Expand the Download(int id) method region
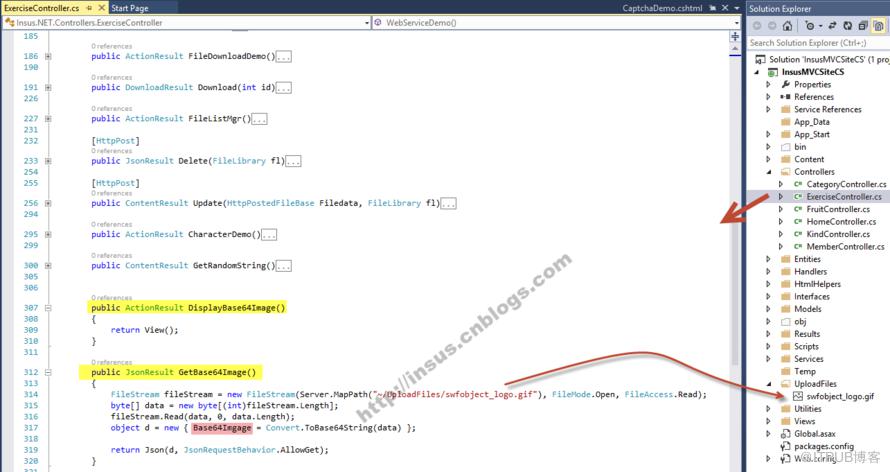Image resolution: width=890 pixels, height=472 pixels. [48, 87]
